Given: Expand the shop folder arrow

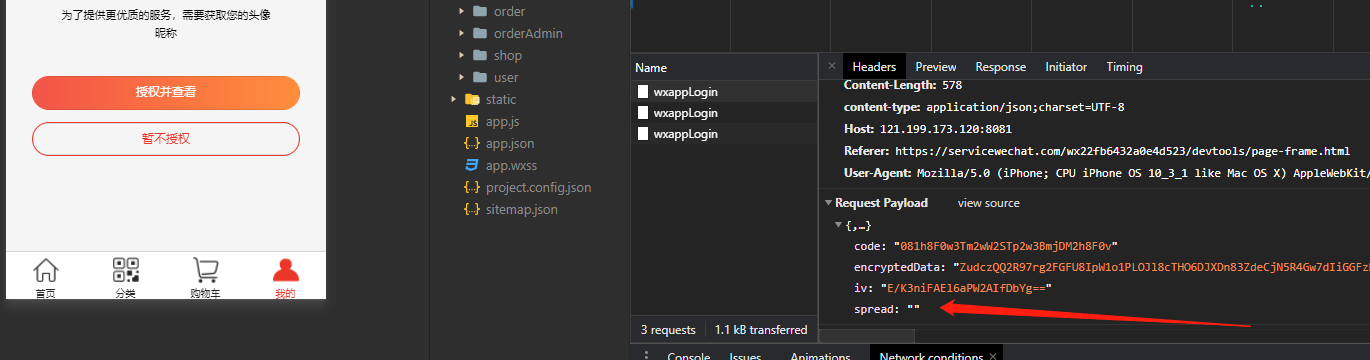Looking at the screenshot, I should point(461,55).
